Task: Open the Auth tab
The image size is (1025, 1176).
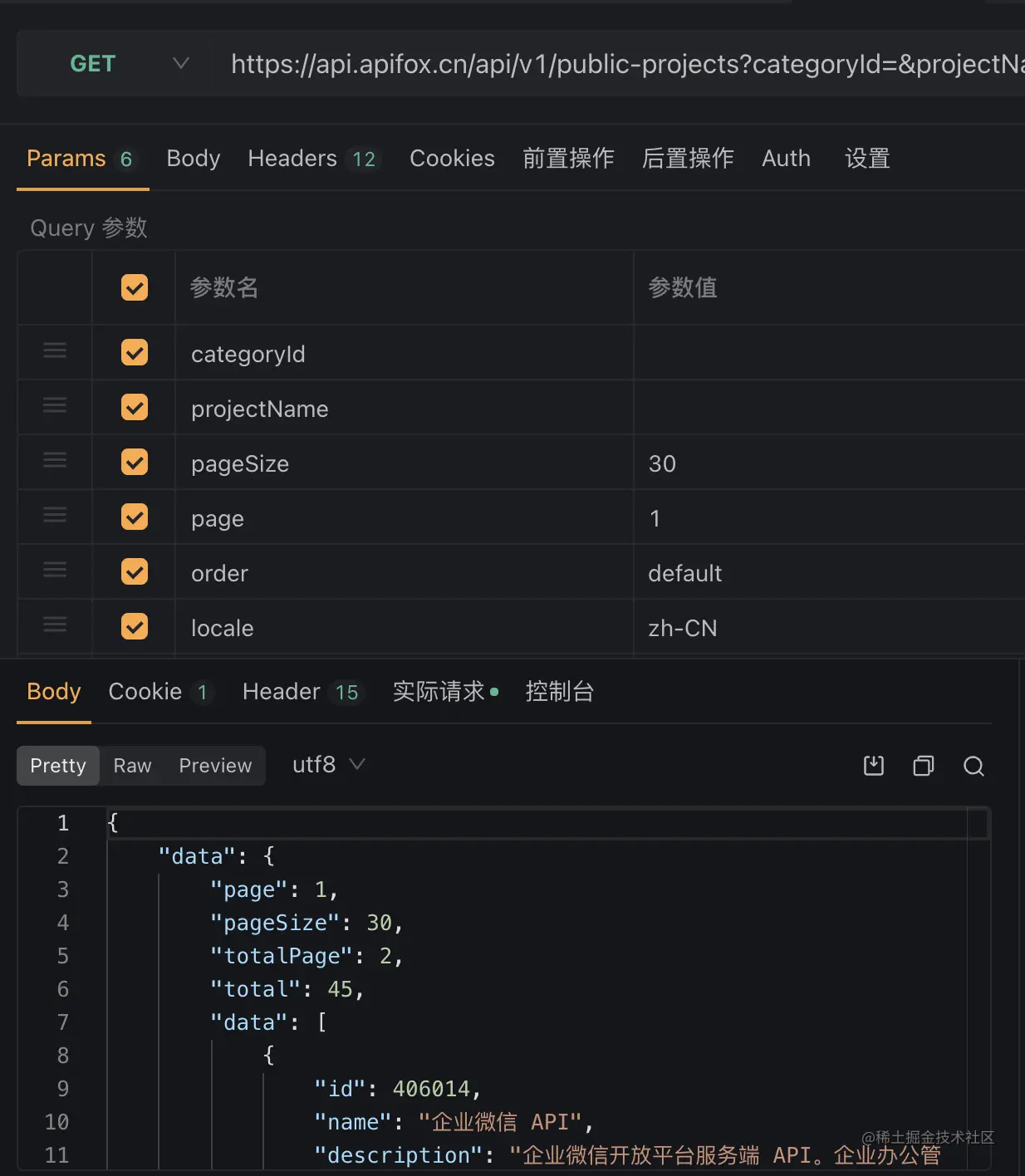Action: coord(785,159)
